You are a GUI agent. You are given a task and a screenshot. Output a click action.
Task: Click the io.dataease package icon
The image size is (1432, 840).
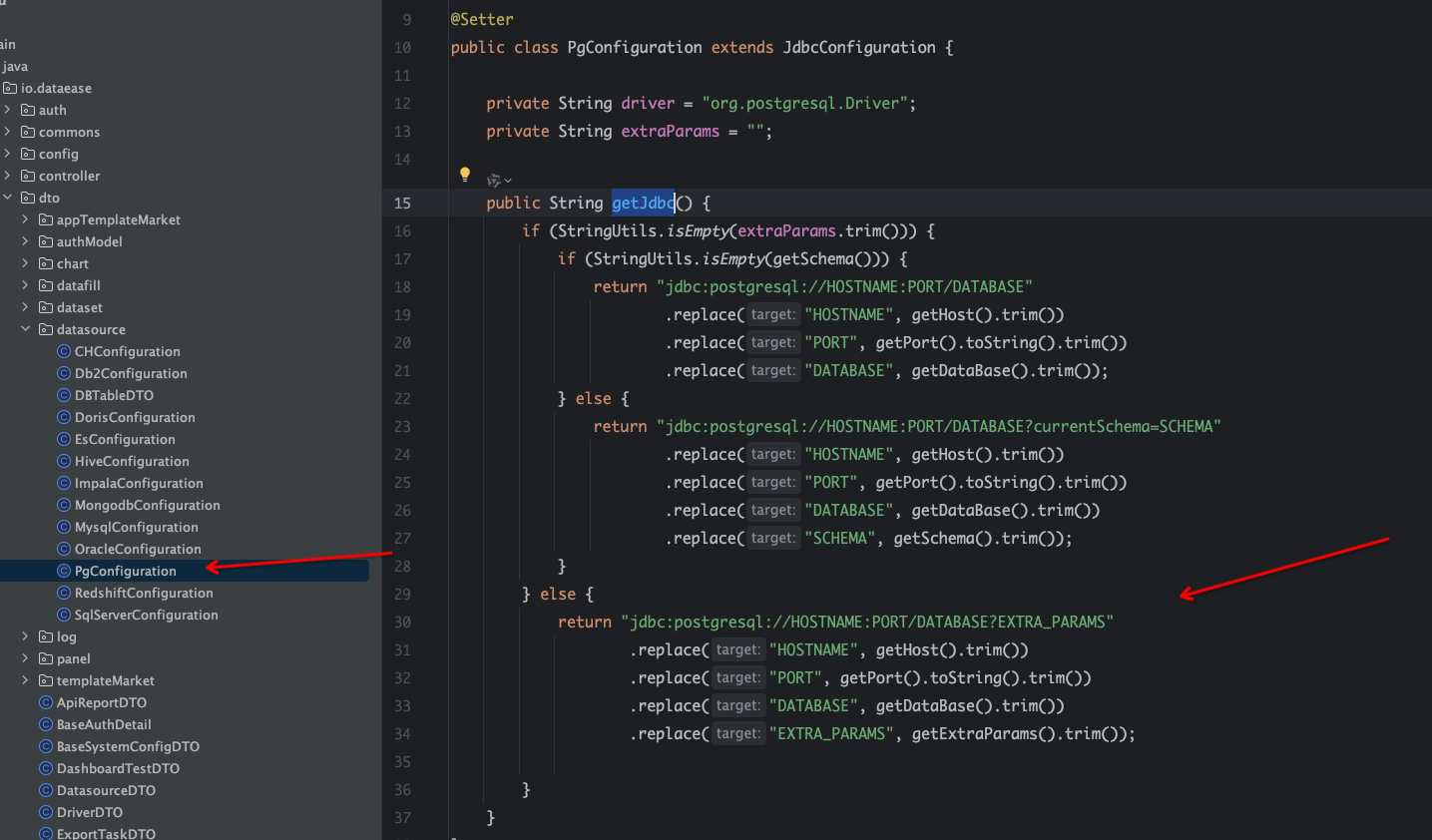[10, 89]
